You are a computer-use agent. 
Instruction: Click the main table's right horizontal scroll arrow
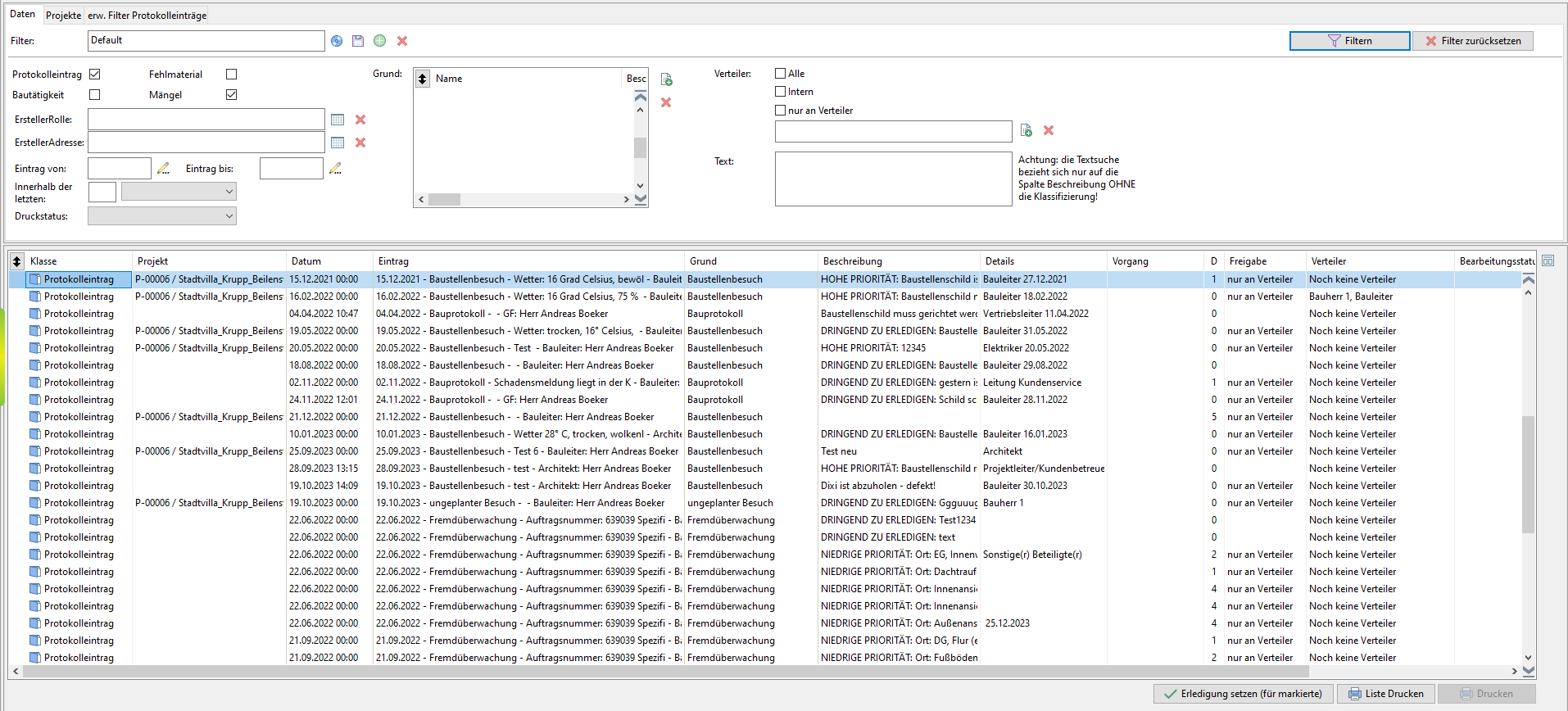[x=1514, y=672]
